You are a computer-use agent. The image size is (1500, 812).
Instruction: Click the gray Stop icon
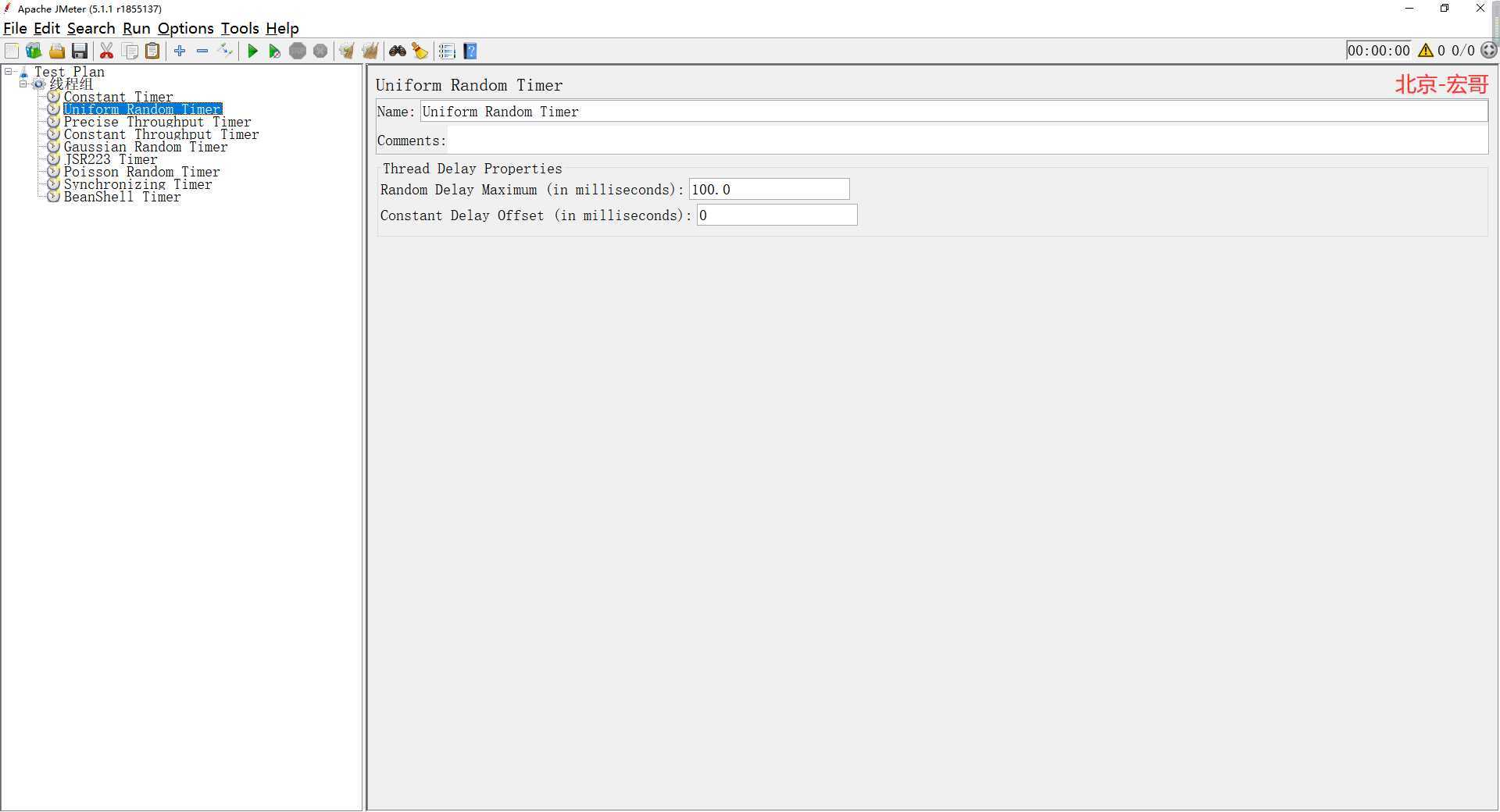pyautogui.click(x=298, y=51)
